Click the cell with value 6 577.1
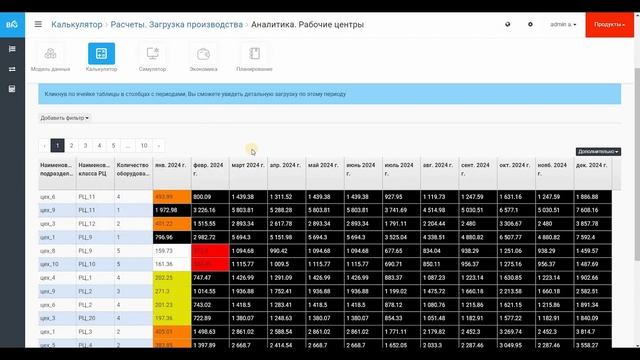Viewport: 640px width, 360px height. coord(516,210)
